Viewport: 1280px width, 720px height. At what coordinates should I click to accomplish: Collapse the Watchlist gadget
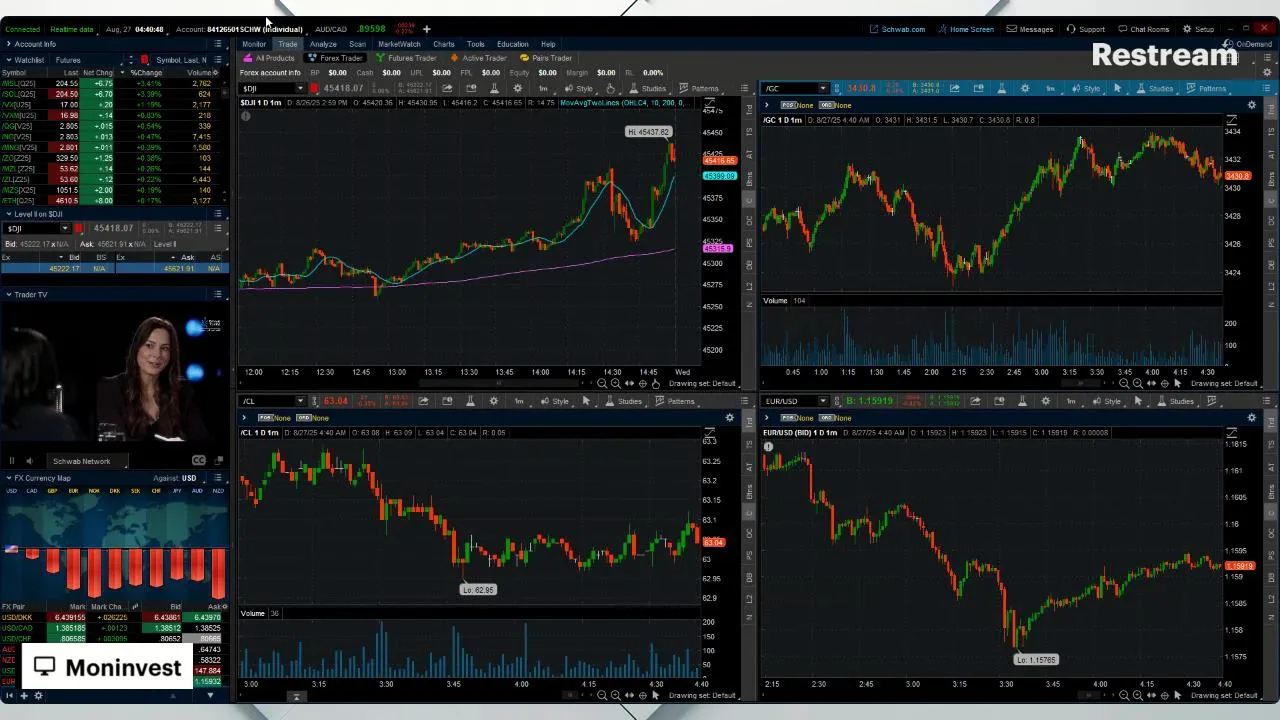coord(9,60)
